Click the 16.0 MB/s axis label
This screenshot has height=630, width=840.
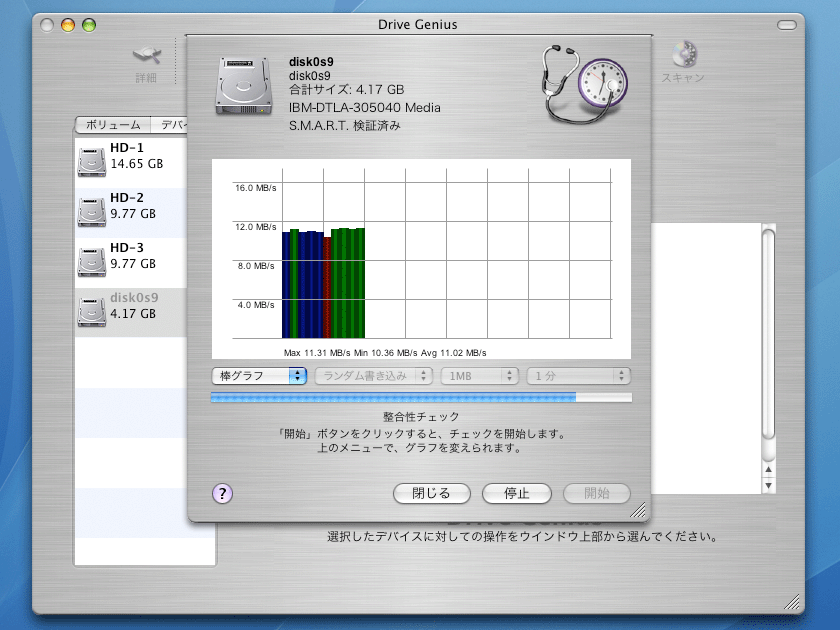click(x=256, y=188)
